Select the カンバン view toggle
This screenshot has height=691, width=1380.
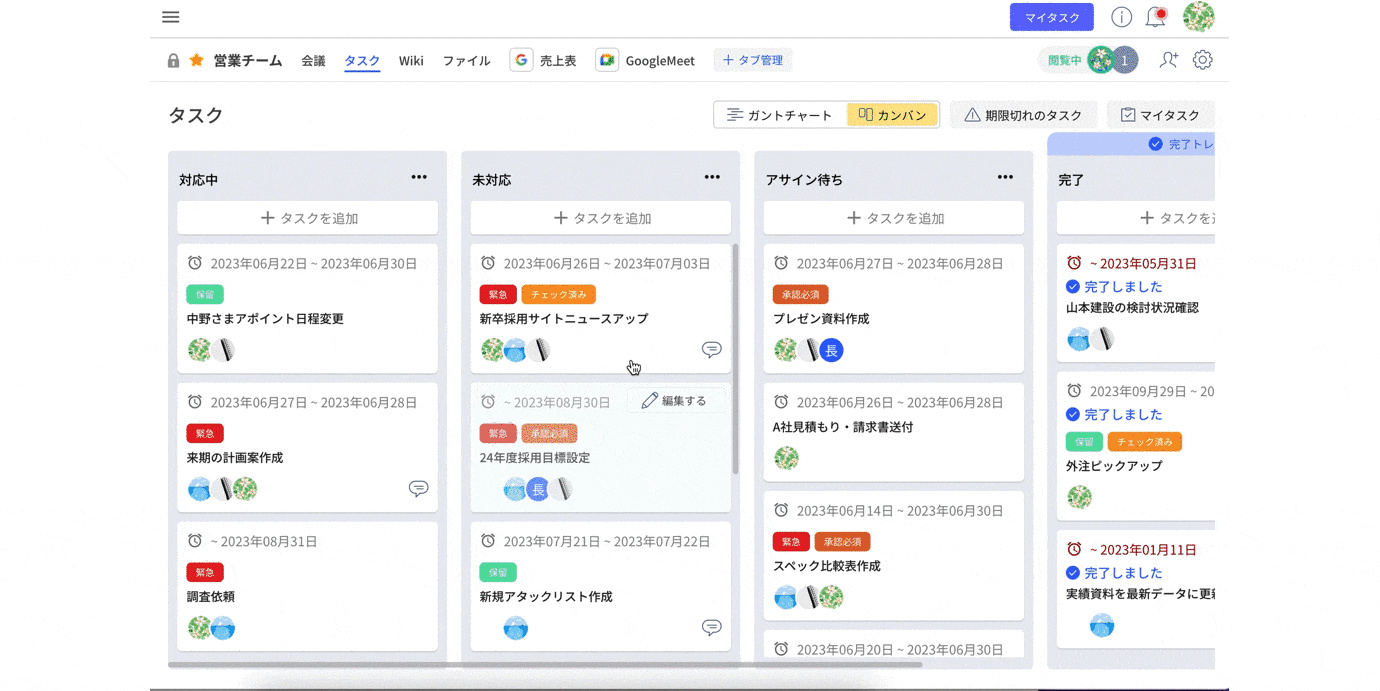(x=892, y=115)
